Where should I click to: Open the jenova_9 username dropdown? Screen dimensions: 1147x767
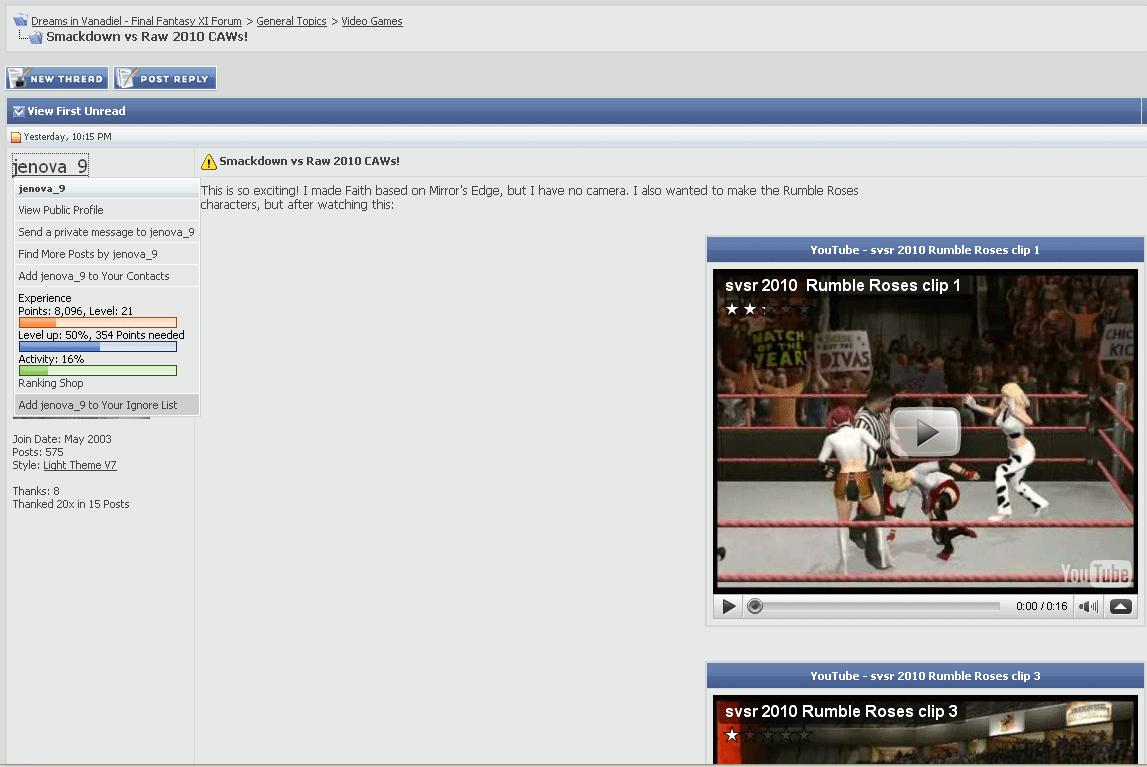pos(50,166)
